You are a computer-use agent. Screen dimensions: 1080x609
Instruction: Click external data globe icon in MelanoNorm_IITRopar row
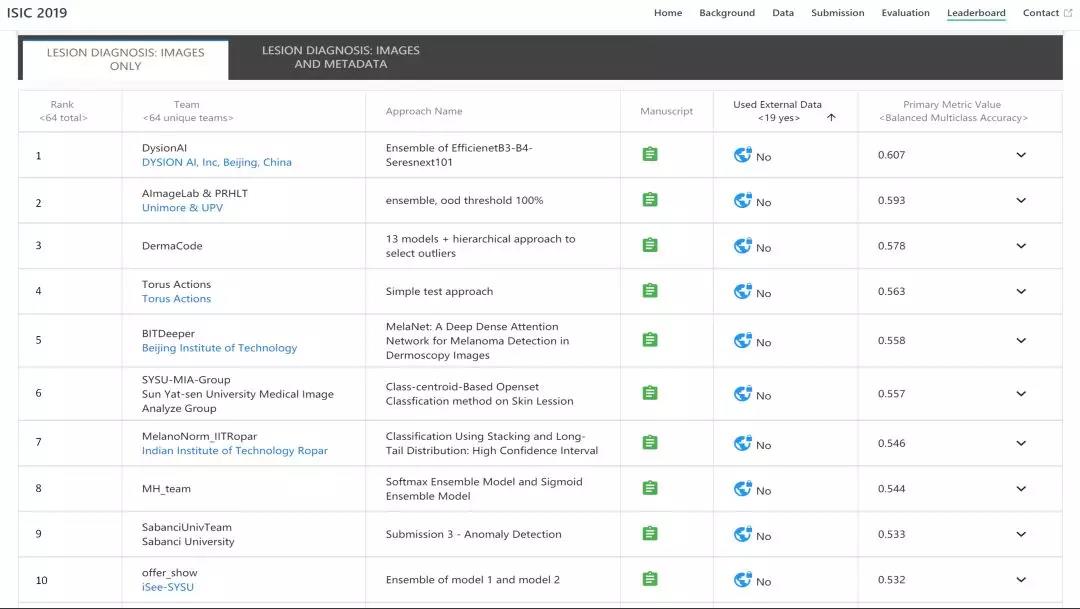click(x=742, y=444)
